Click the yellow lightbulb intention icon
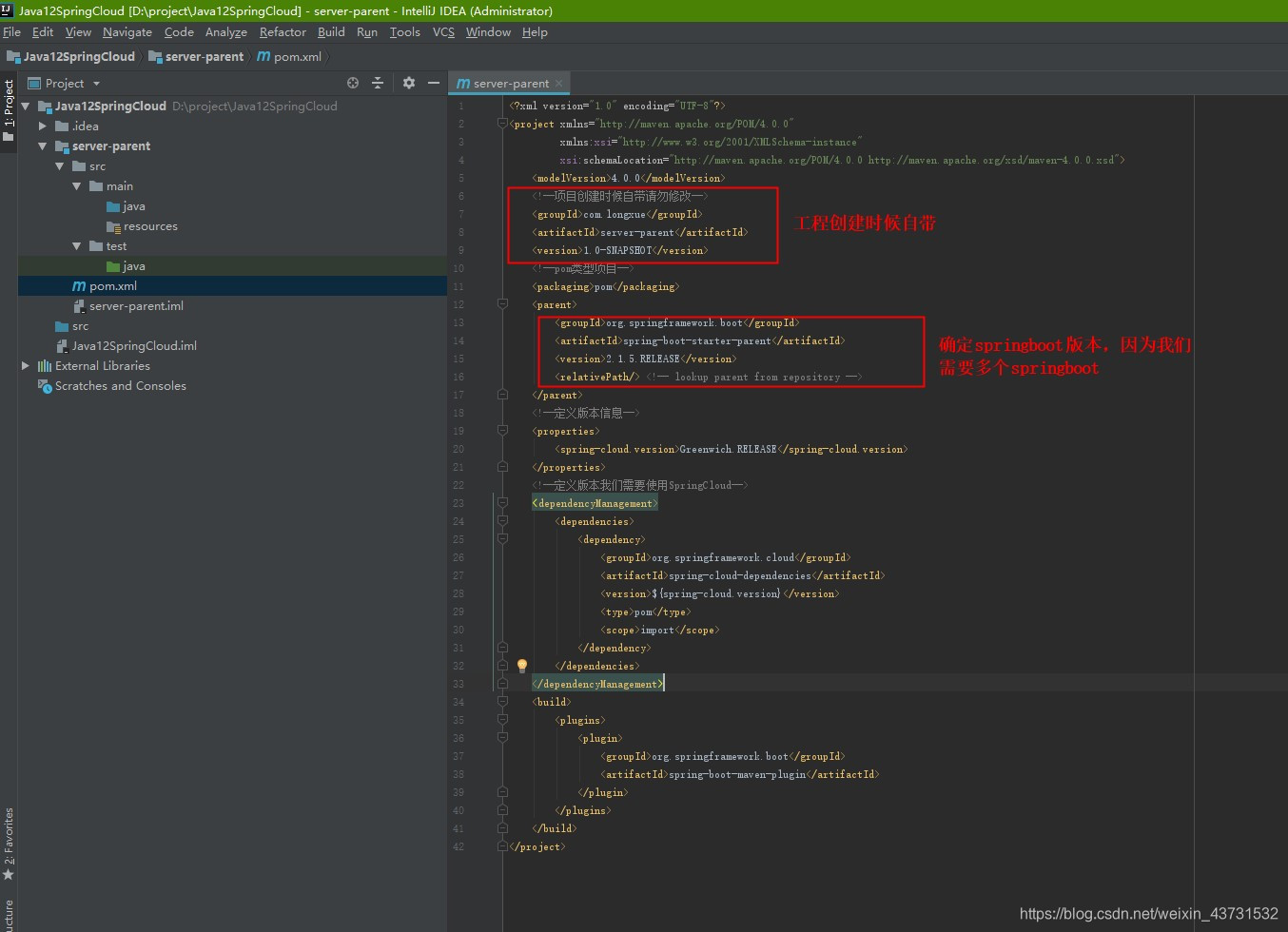 521,666
